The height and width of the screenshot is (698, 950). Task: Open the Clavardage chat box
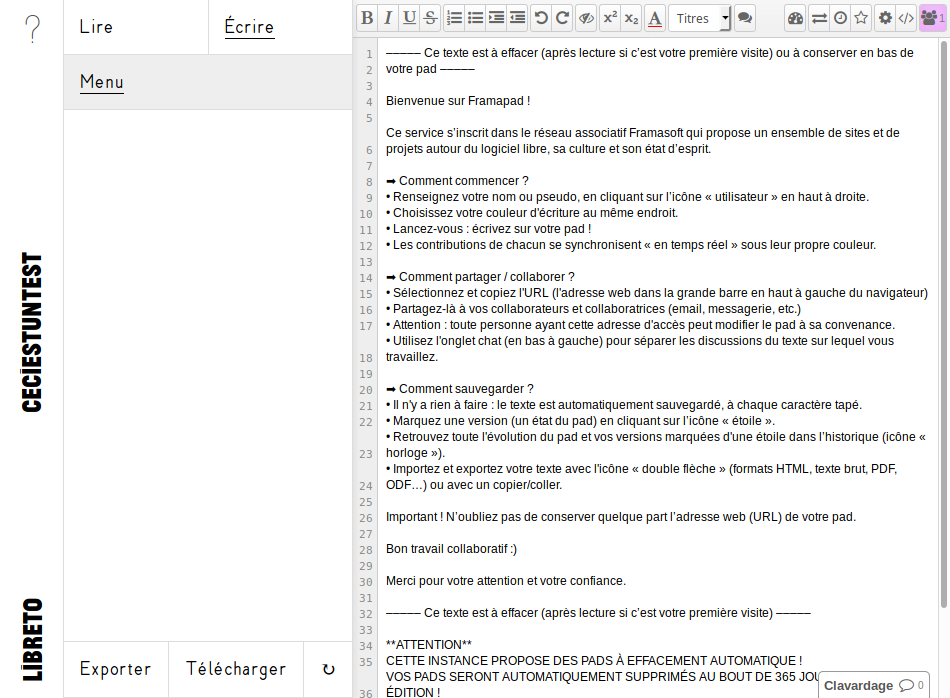click(x=874, y=685)
